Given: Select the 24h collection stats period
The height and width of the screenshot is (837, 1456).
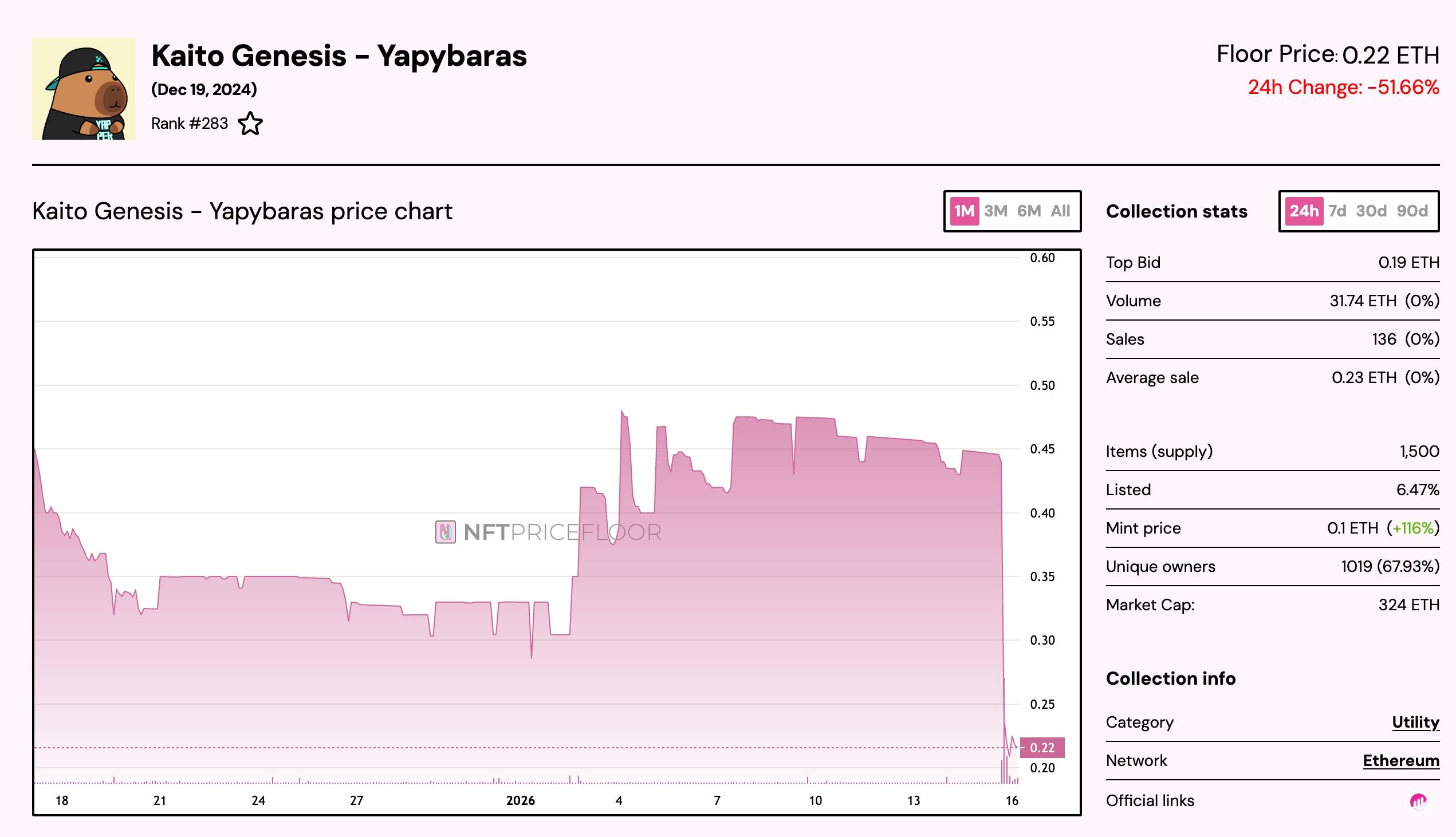Looking at the screenshot, I should (x=1304, y=211).
